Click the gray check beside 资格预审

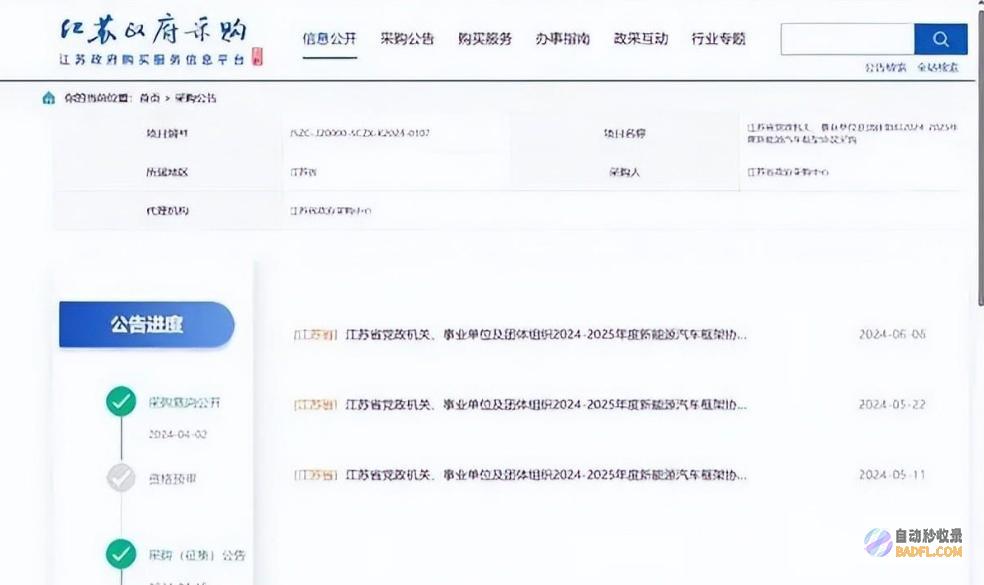point(121,478)
